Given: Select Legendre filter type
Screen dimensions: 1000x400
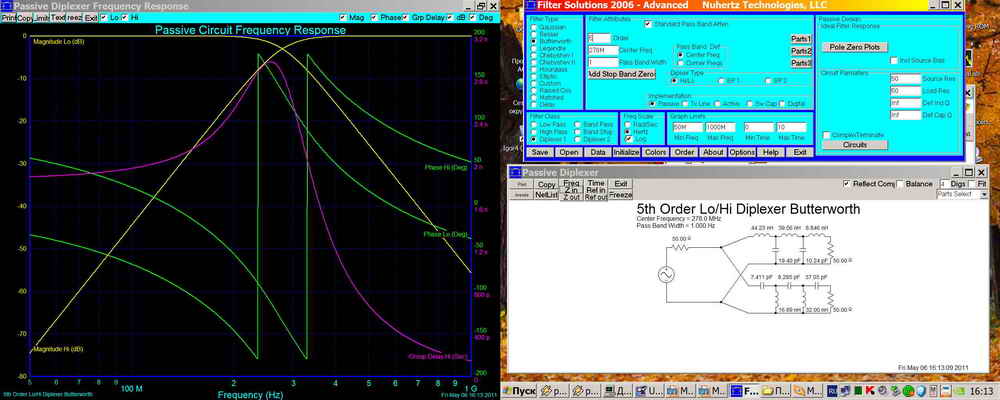Looking at the screenshot, I should point(534,48).
